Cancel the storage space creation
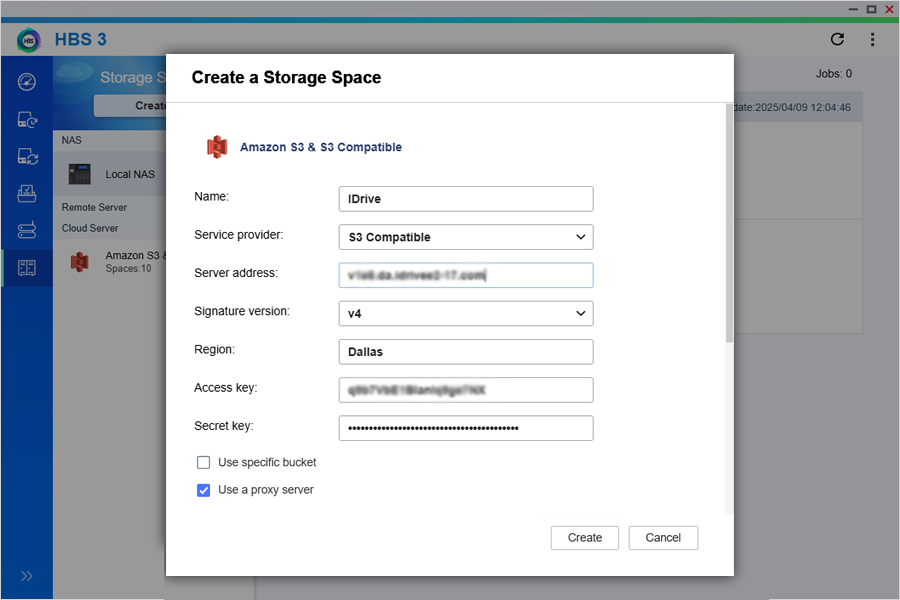Image resolution: width=900 pixels, height=600 pixels. 663,538
